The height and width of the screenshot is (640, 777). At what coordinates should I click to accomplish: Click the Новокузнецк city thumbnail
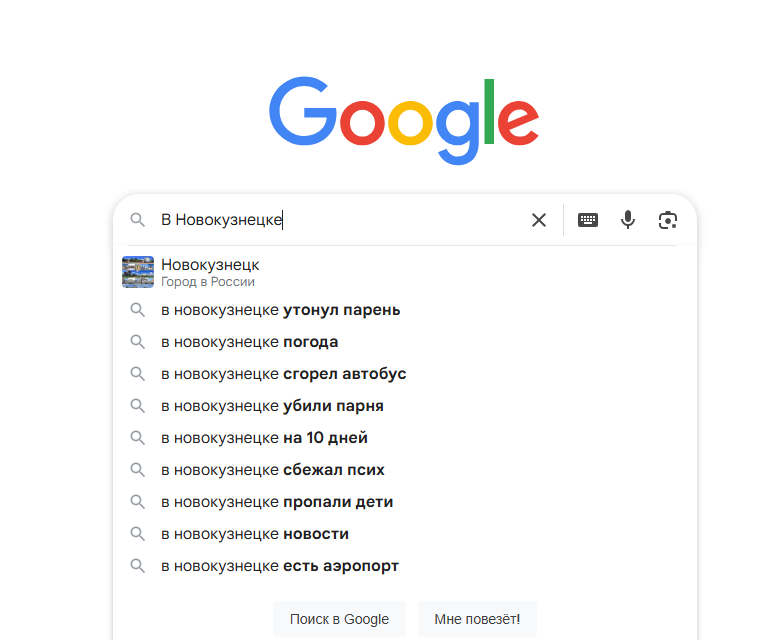click(x=138, y=272)
